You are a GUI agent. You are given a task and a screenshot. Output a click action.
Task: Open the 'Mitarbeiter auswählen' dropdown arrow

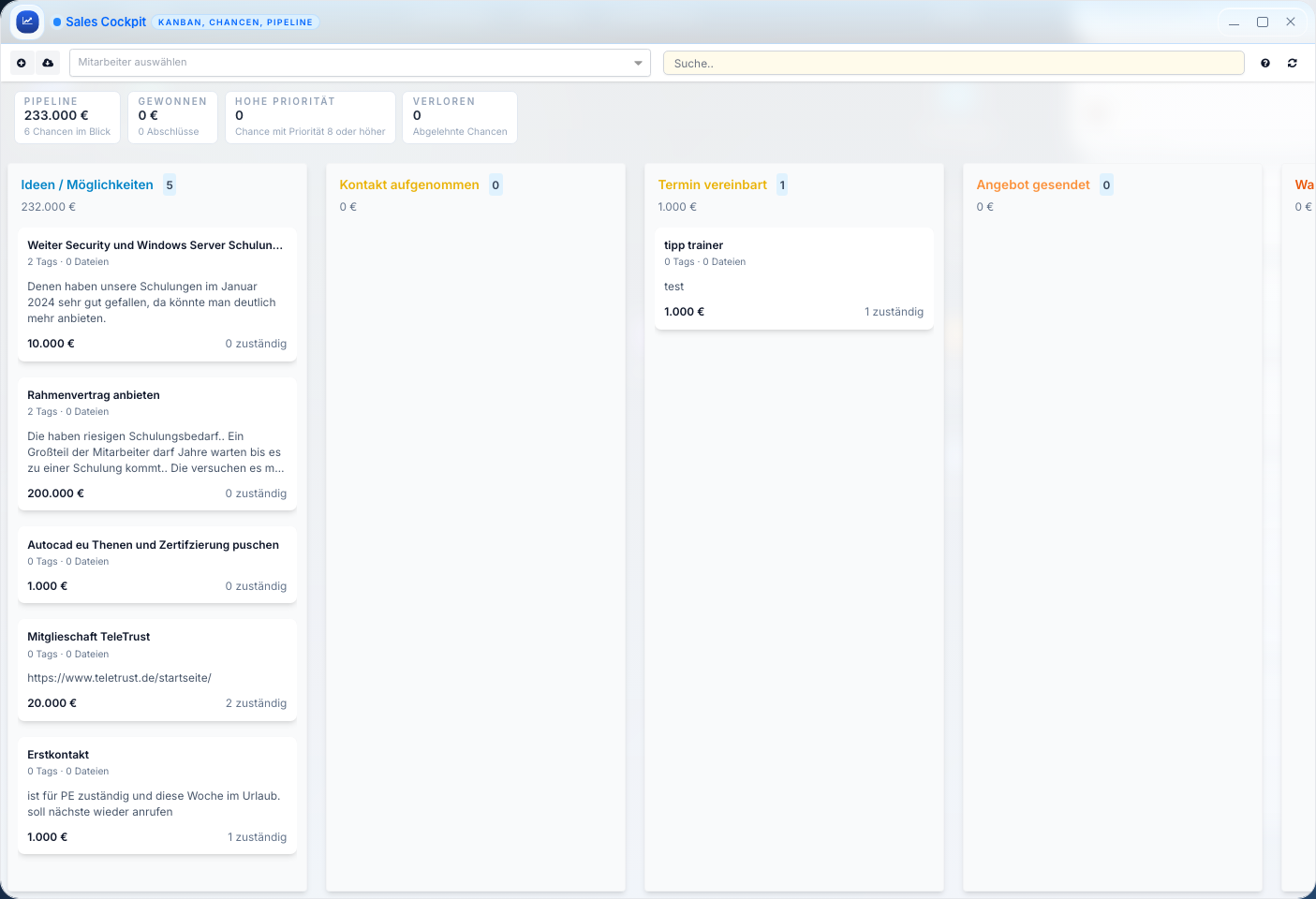[638, 63]
